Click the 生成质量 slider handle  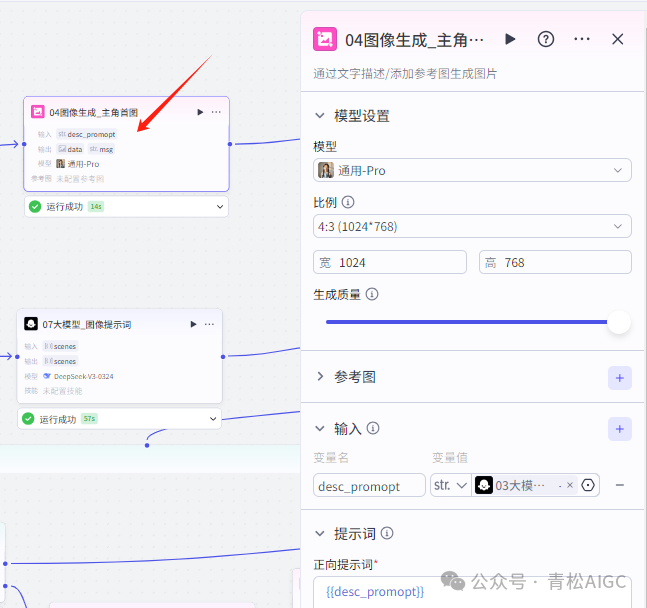click(x=619, y=322)
